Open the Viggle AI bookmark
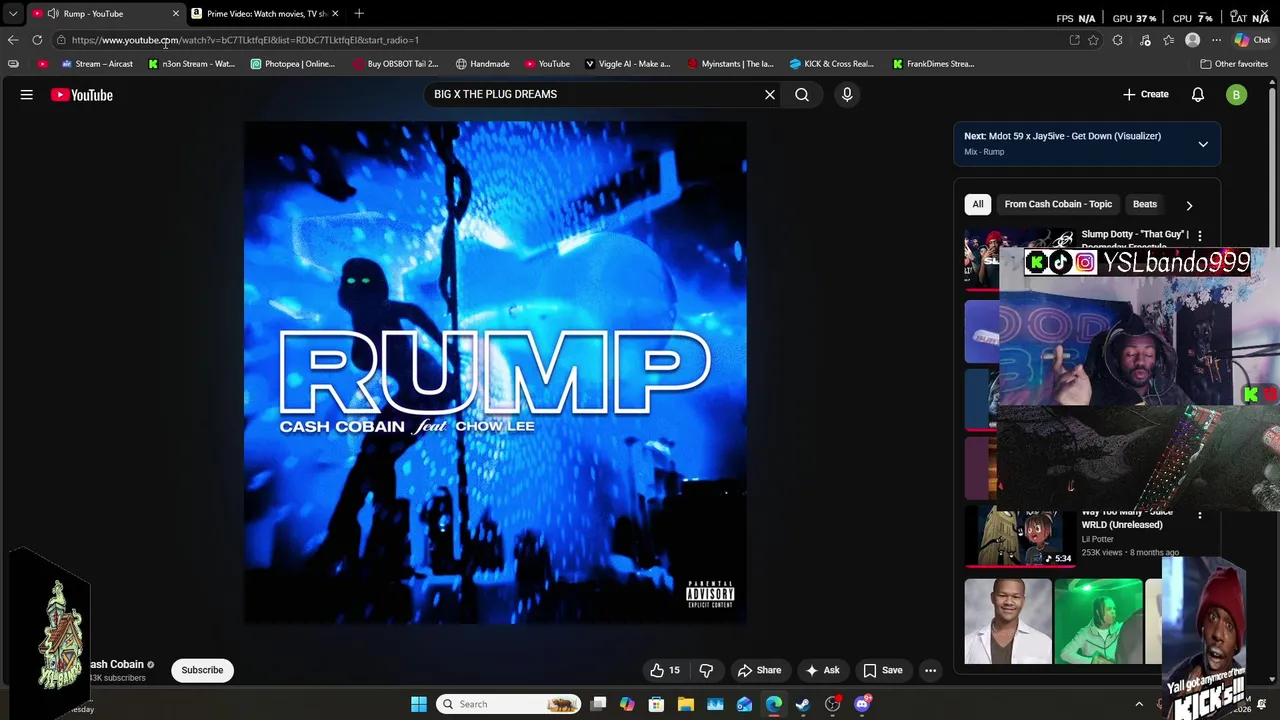Viewport: 1280px width, 720px height. coord(628,64)
